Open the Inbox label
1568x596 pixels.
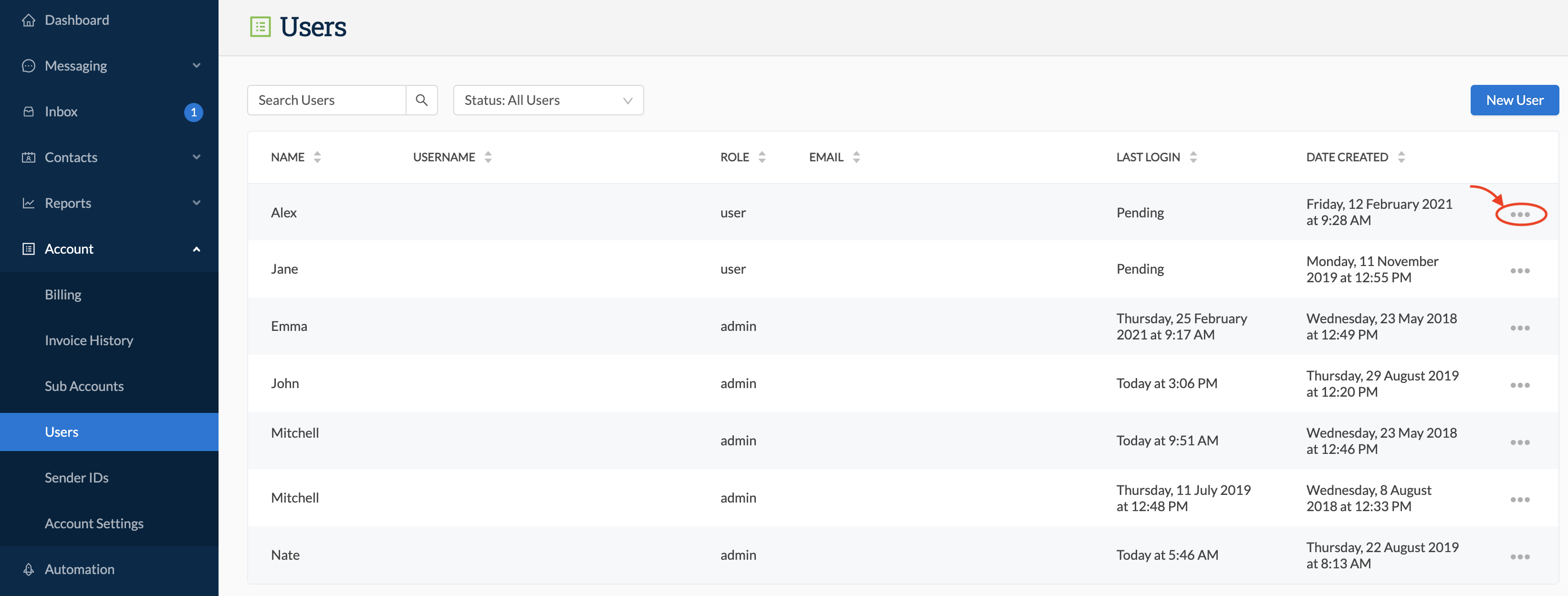61,111
